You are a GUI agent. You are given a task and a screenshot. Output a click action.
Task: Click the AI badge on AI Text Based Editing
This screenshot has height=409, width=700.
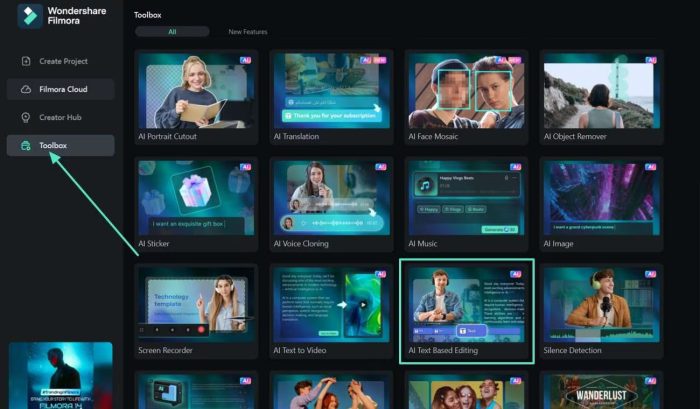[516, 274]
